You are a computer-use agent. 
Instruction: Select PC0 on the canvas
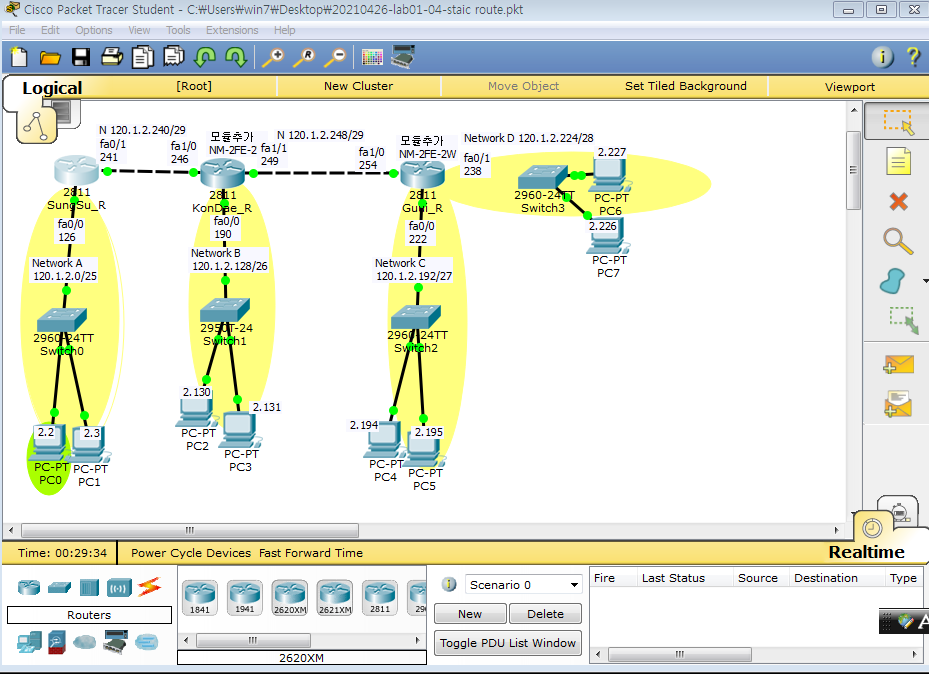click(x=47, y=442)
